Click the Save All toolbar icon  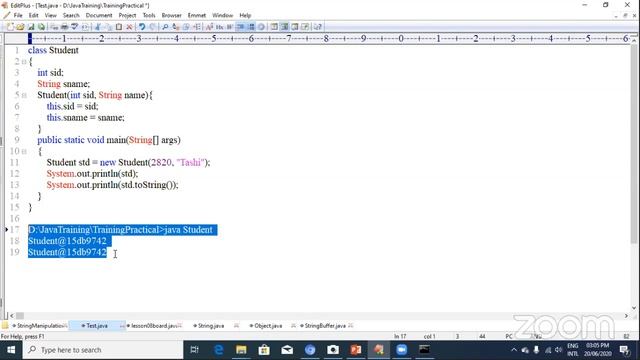41,27
